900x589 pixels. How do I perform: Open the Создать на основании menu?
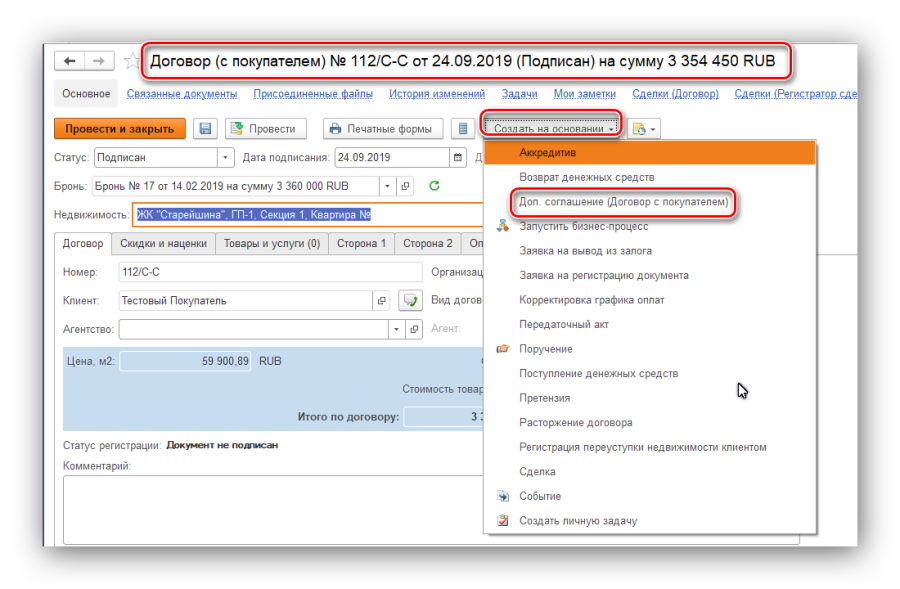coord(553,129)
